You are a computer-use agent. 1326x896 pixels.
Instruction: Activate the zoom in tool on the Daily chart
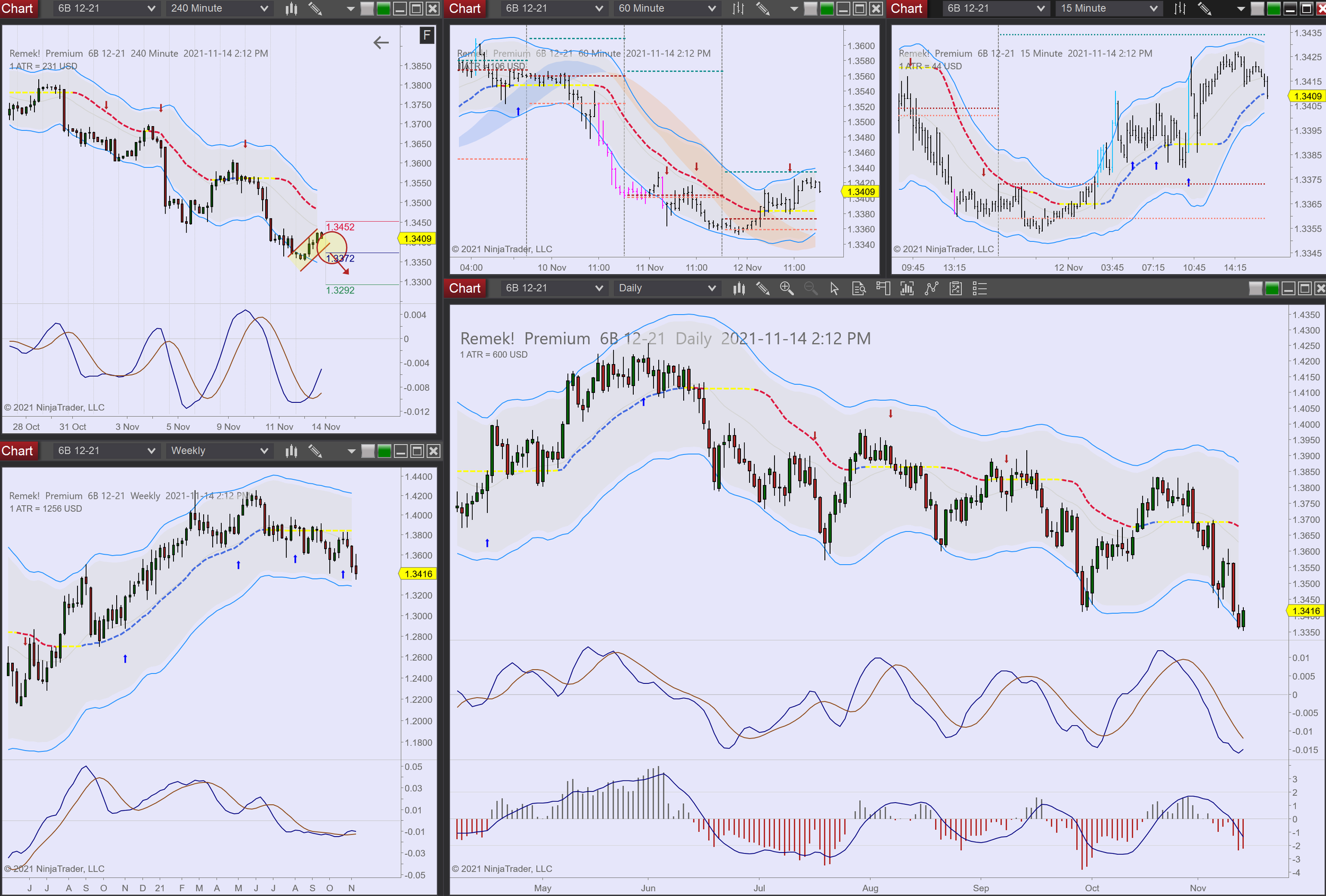point(788,288)
